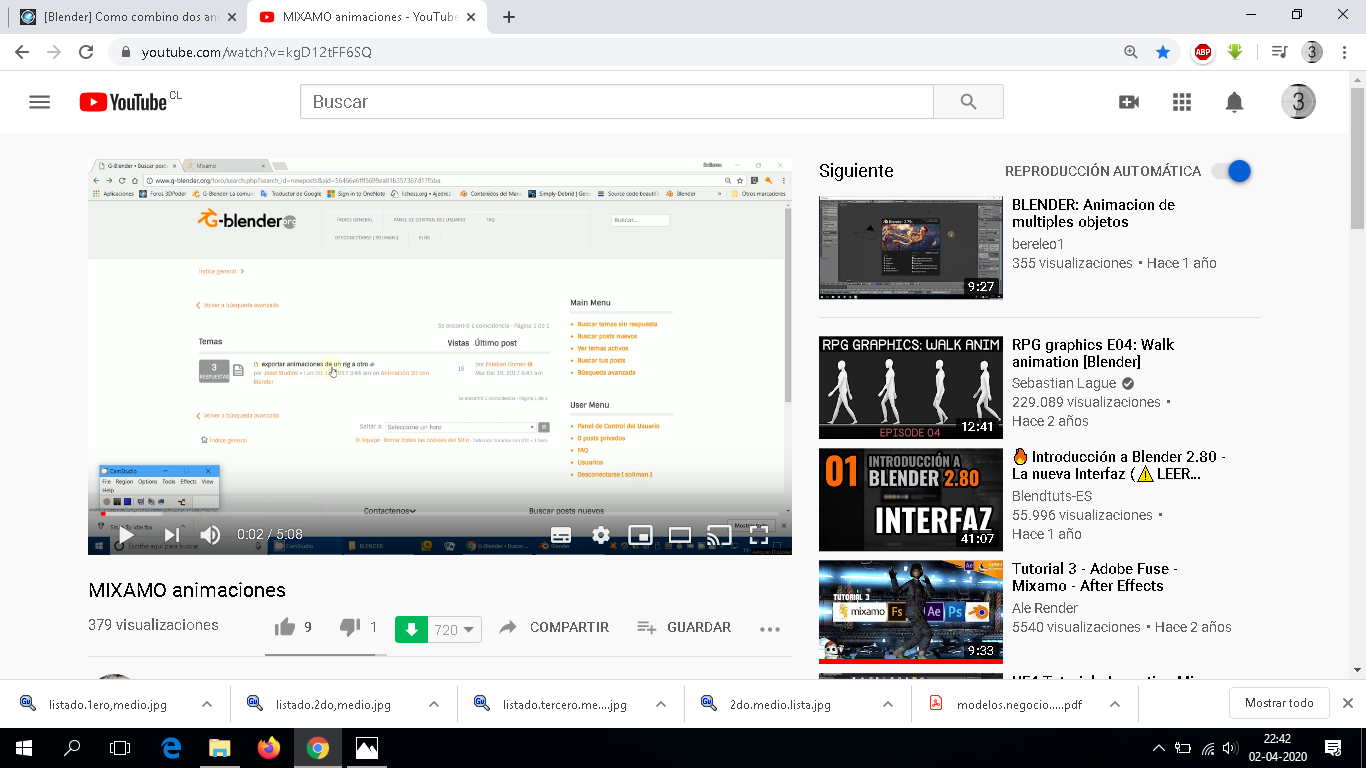The width and height of the screenshot is (1366, 768).
Task: Play the MIXAMO animaciones video
Action: (x=126, y=535)
